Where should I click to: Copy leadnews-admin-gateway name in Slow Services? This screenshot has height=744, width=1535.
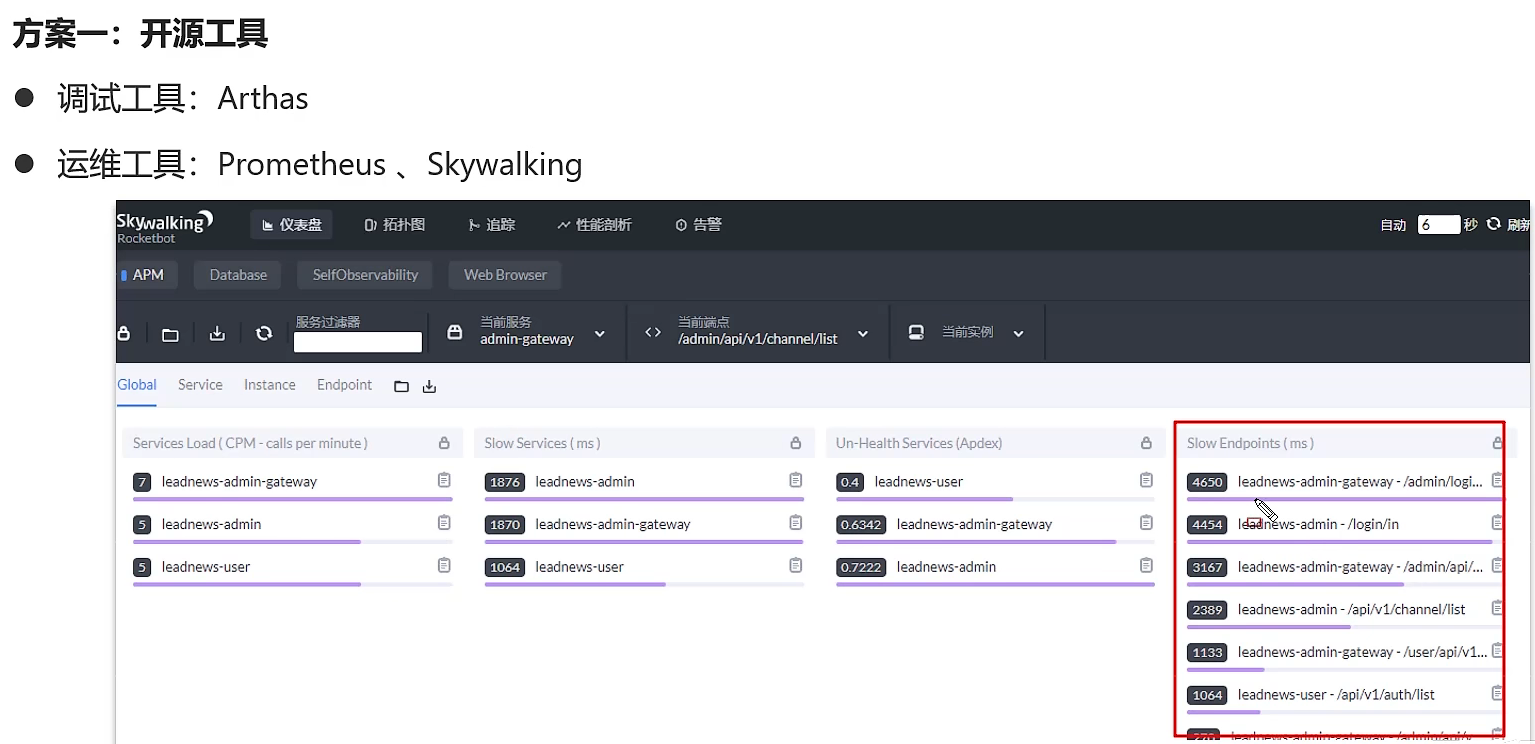coord(796,523)
